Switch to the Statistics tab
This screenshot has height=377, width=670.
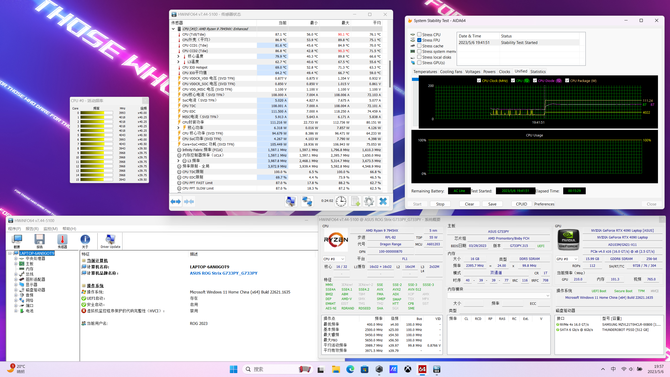click(x=538, y=72)
